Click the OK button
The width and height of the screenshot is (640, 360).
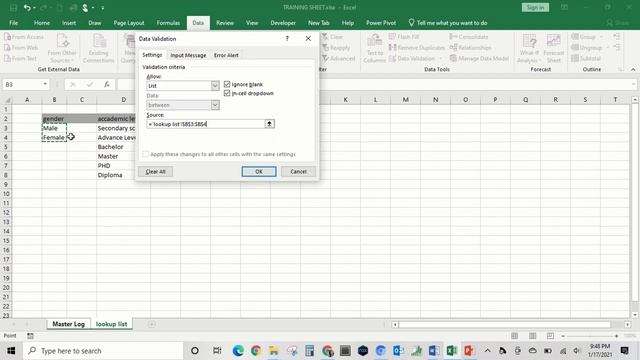259,171
